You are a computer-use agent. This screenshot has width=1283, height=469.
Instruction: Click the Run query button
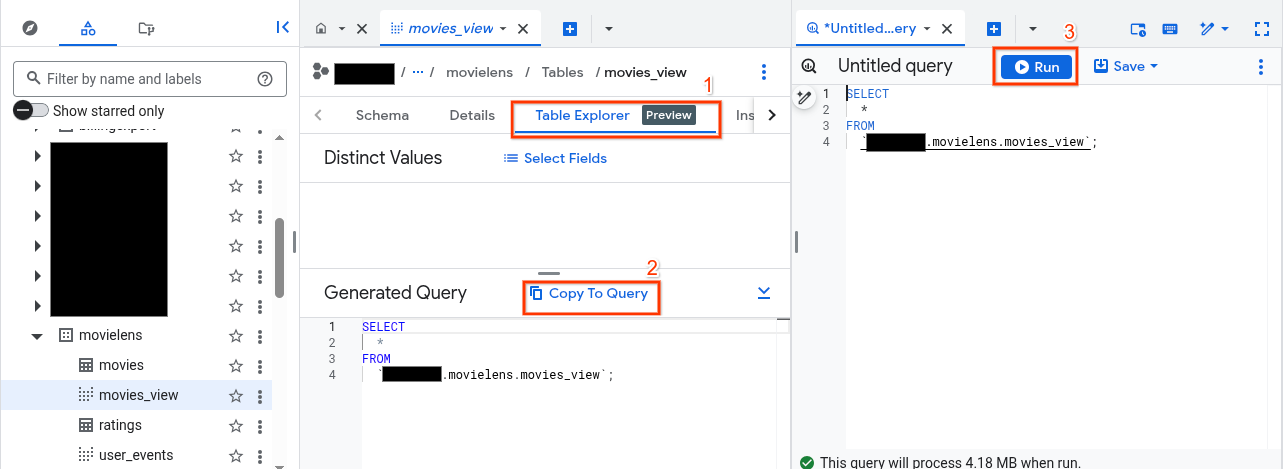pyautogui.click(x=1036, y=67)
